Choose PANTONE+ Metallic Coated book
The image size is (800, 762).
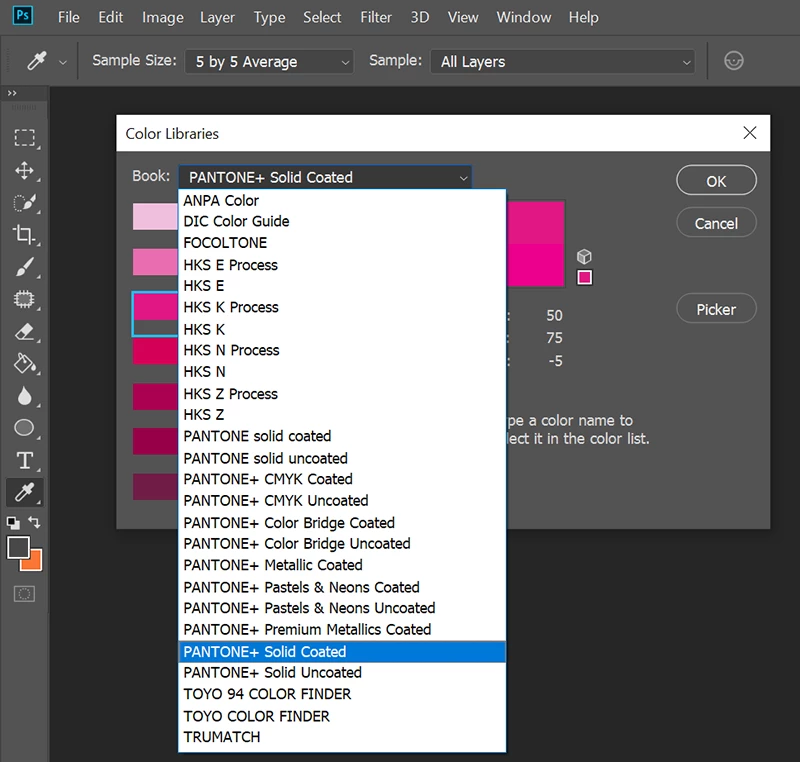click(x=342, y=565)
